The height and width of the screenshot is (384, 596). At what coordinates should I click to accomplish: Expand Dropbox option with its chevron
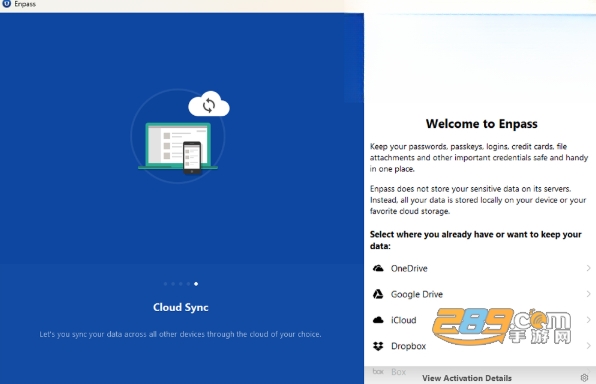click(588, 346)
